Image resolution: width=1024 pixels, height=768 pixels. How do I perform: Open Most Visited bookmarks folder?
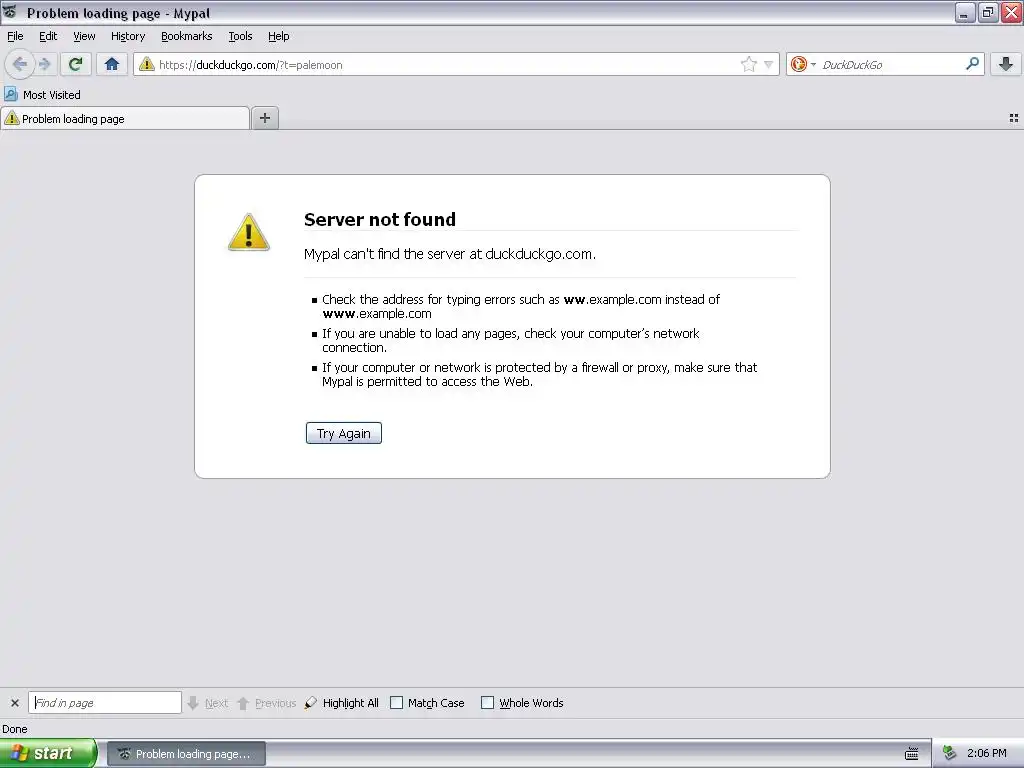tap(42, 95)
